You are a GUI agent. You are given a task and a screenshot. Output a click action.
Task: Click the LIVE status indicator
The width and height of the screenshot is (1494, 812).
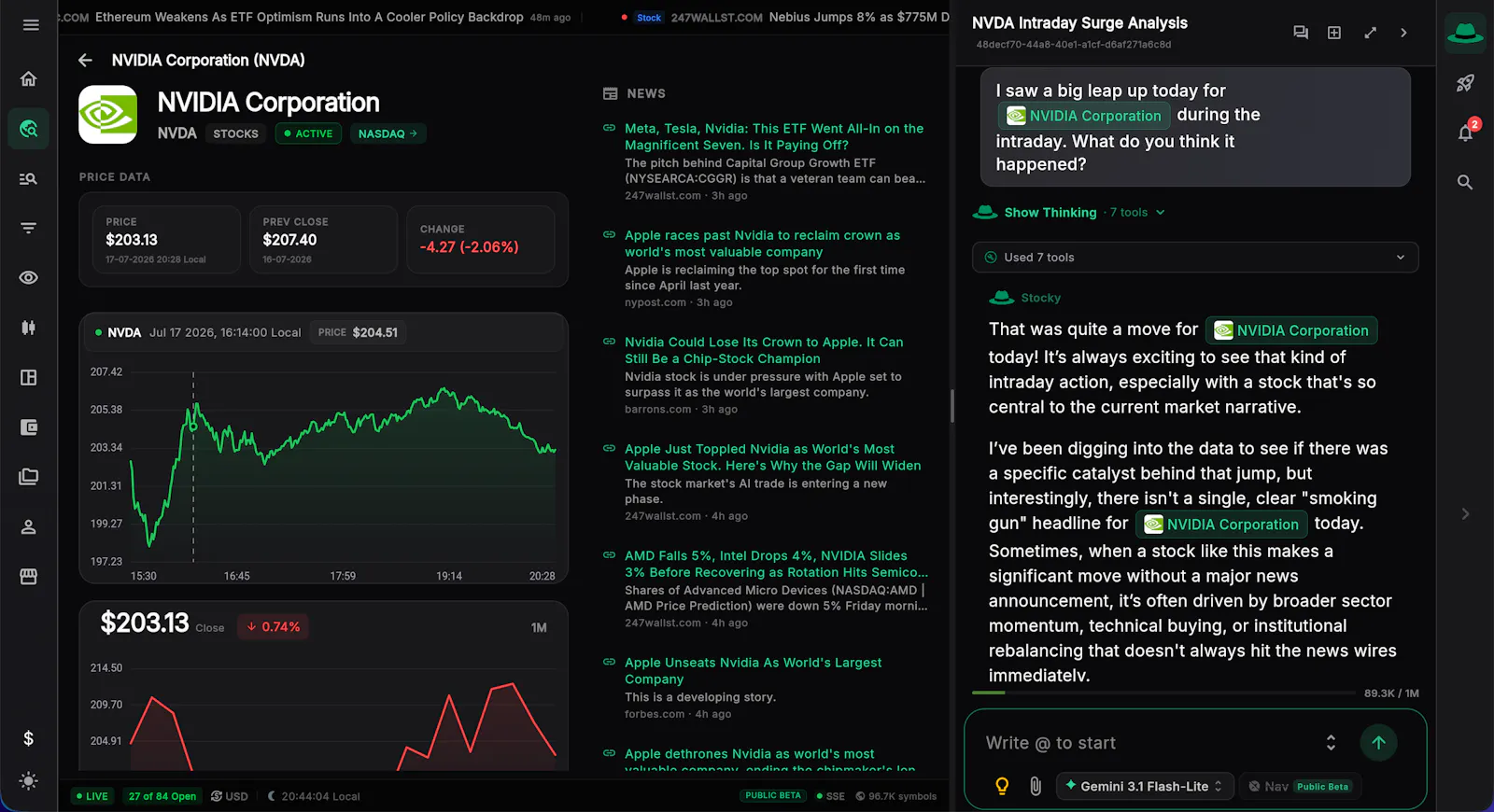pos(92,796)
